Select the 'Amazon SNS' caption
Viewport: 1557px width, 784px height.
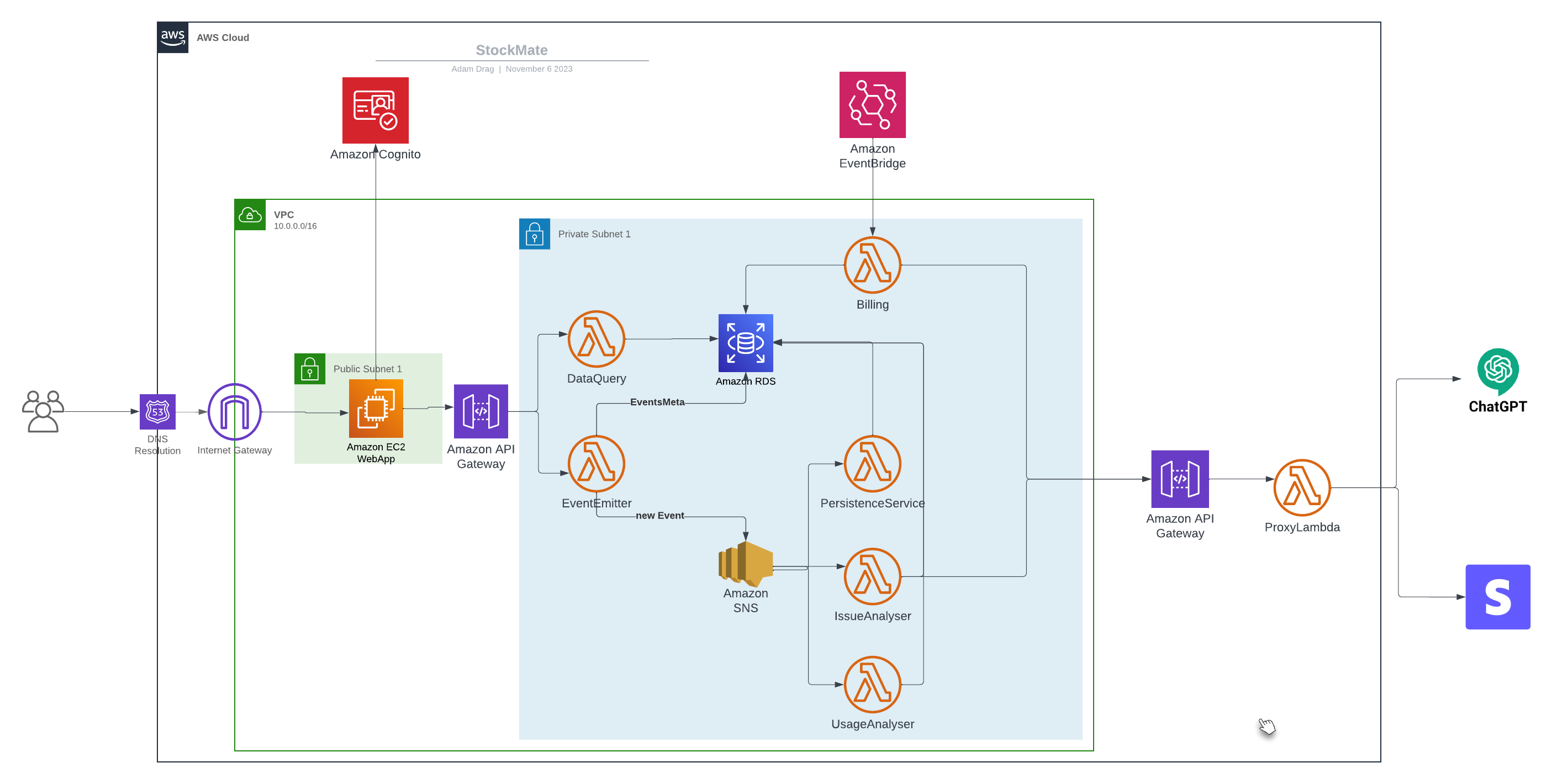tap(745, 600)
